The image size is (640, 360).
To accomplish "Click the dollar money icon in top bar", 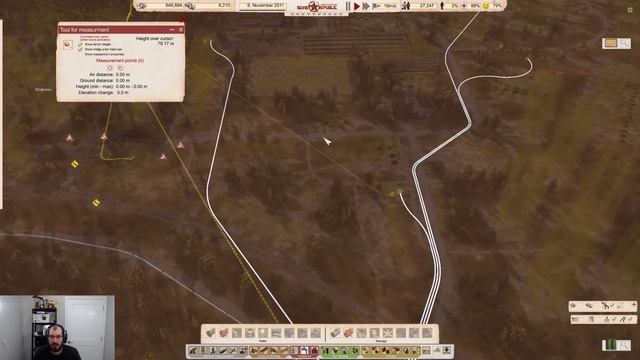I will tap(190, 6).
